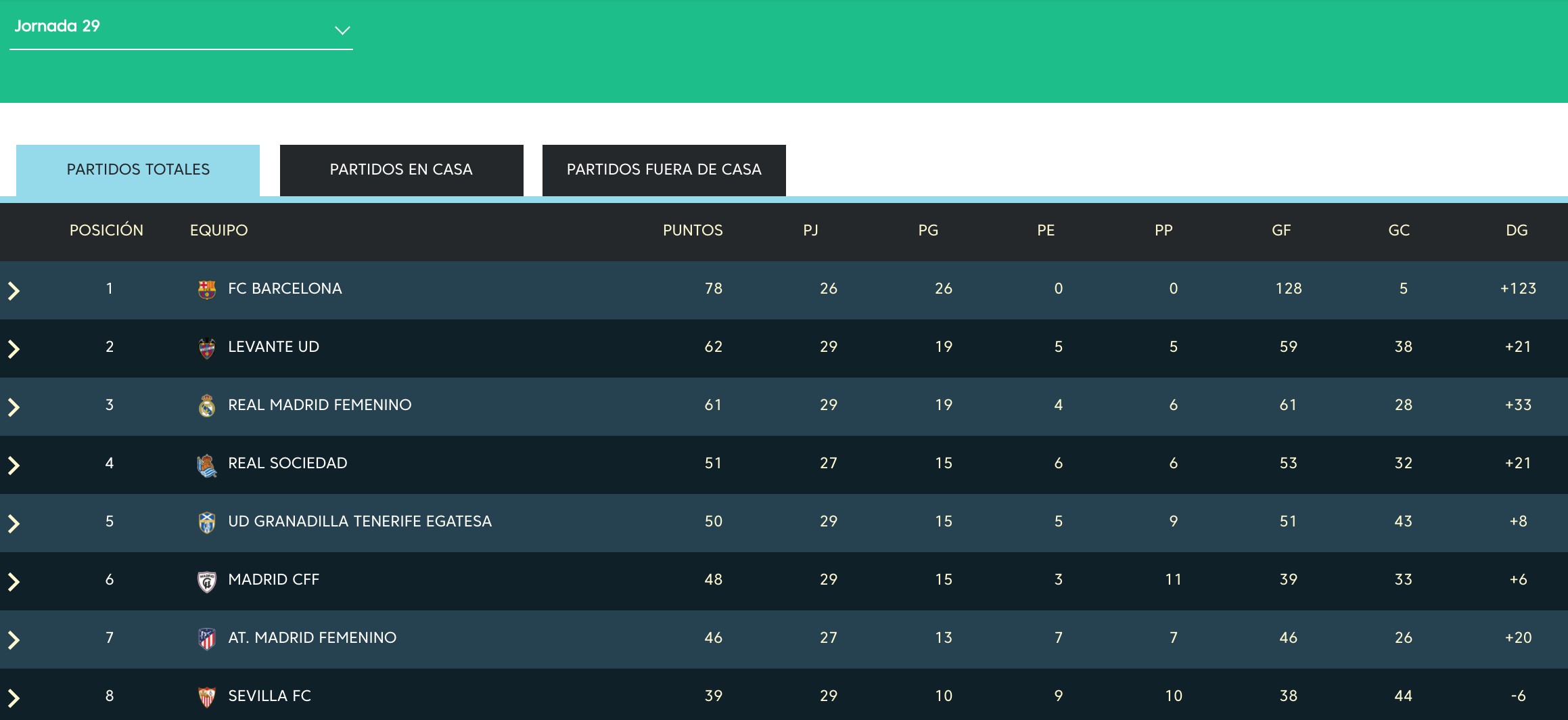Open the MADRID CFF team name

(x=273, y=580)
